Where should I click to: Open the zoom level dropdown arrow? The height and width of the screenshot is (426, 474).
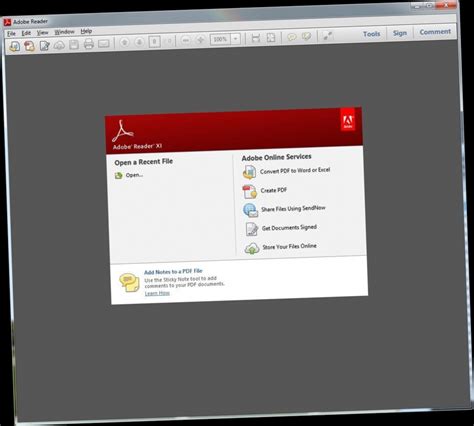click(x=236, y=39)
